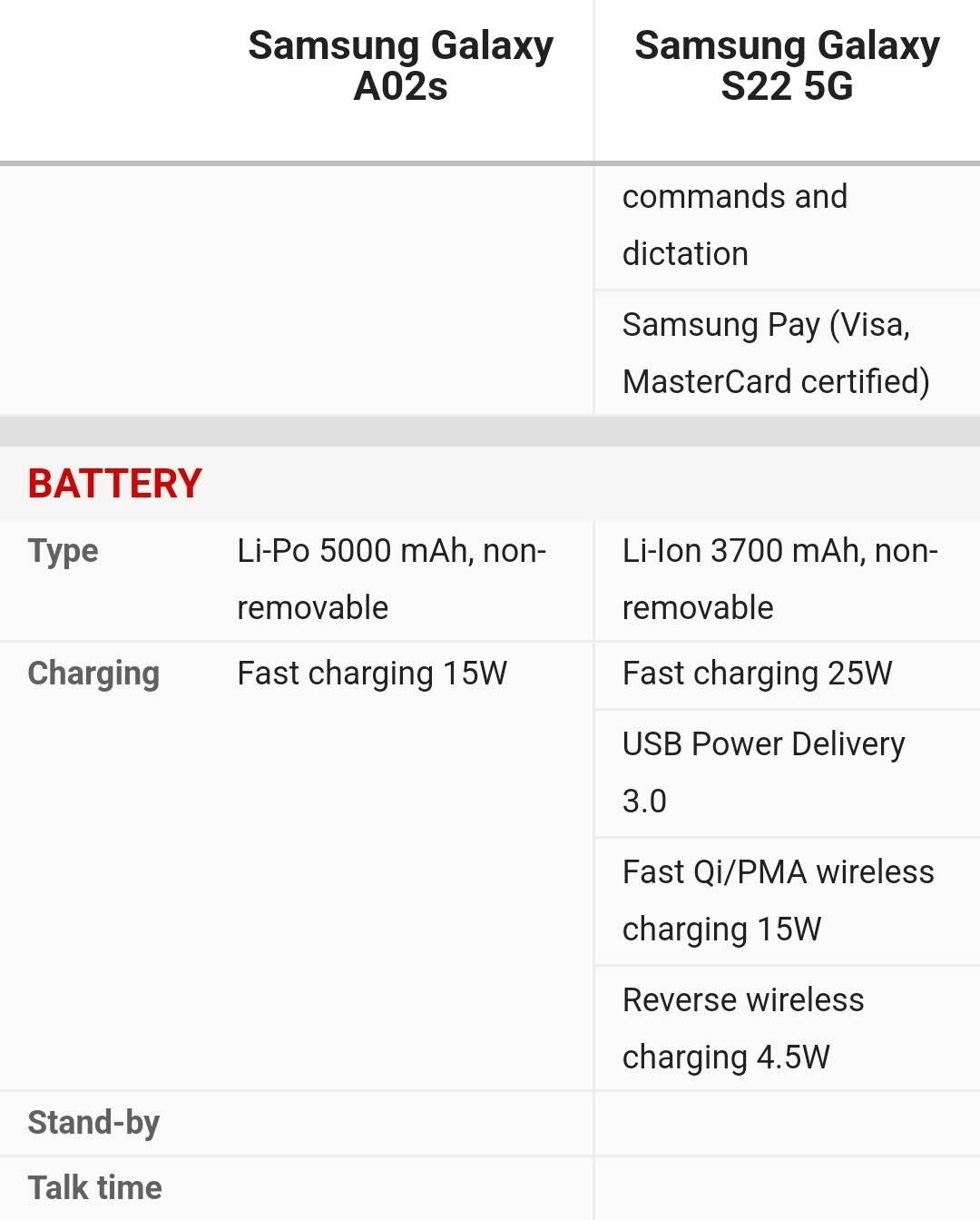The width and height of the screenshot is (980, 1220).
Task: Click Reverse wireless charging 4.5W entry
Action: pos(742,1028)
